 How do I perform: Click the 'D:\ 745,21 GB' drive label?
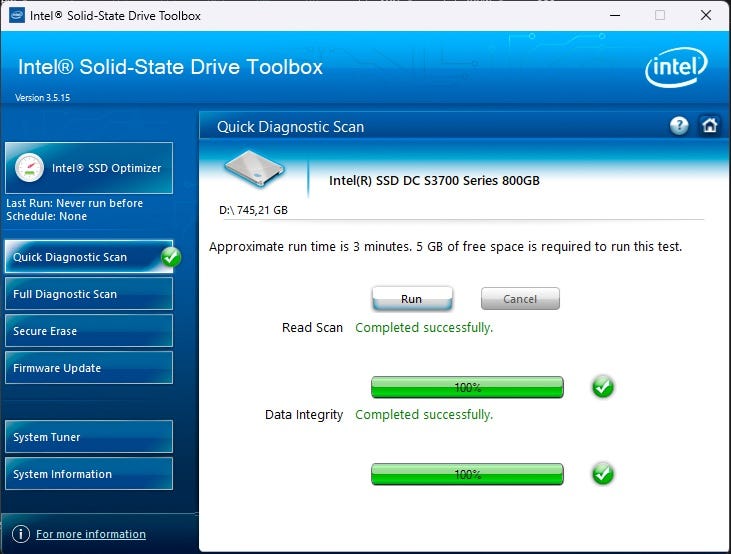[x=253, y=210]
